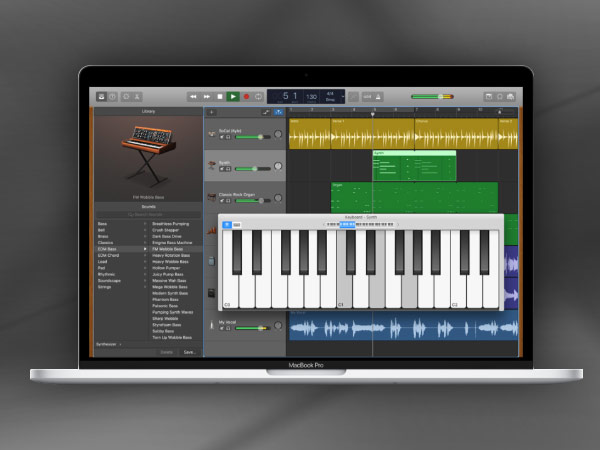The width and height of the screenshot is (600, 450).
Task: Start recording with the red Record button
Action: click(x=246, y=97)
